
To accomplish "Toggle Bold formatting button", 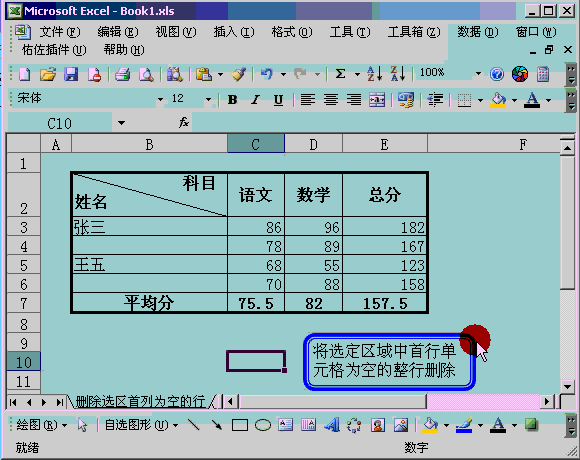I will click(233, 100).
